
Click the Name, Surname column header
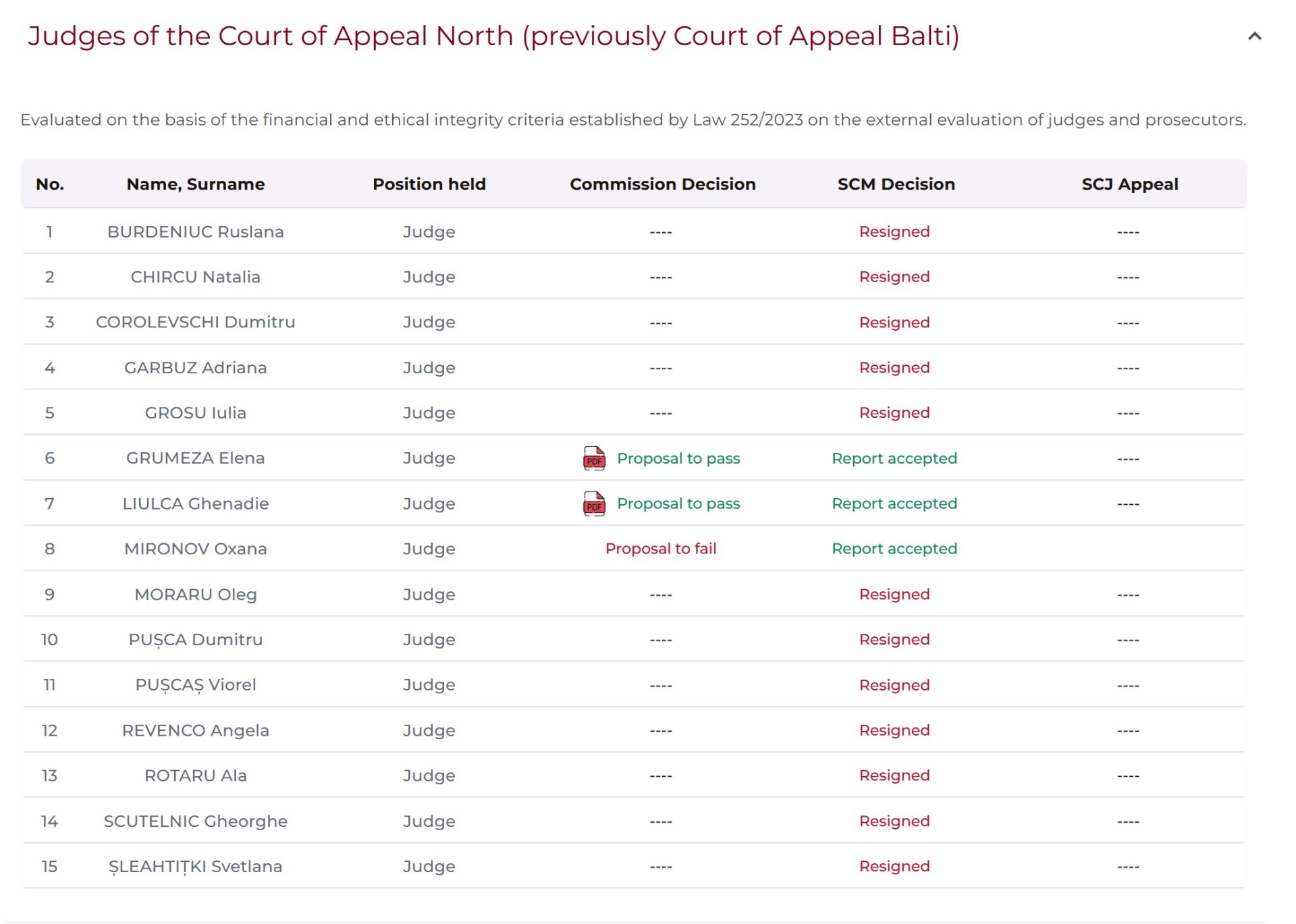195,184
